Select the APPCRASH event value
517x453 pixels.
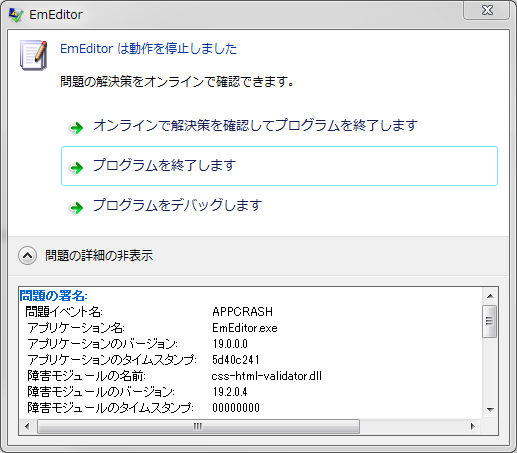[x=242, y=312]
